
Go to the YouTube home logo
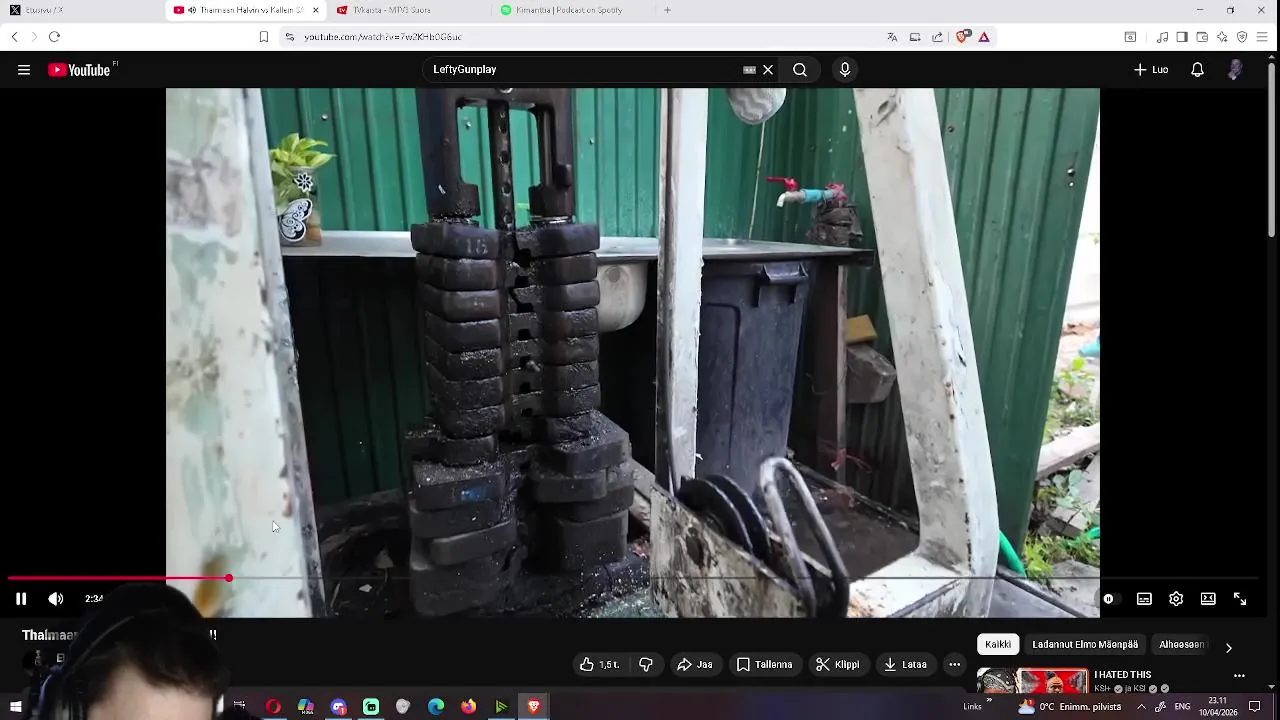click(79, 70)
